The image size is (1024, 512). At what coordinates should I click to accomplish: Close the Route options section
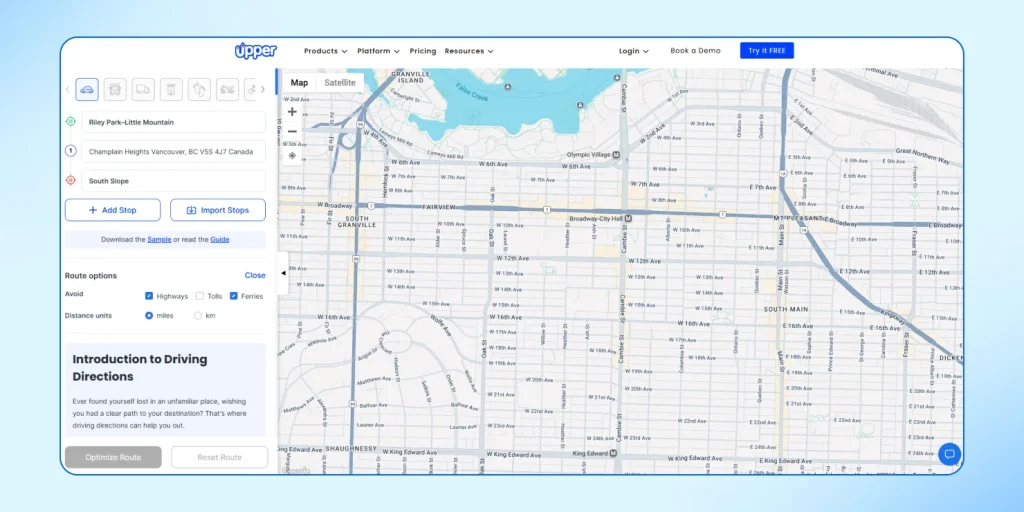coord(255,276)
